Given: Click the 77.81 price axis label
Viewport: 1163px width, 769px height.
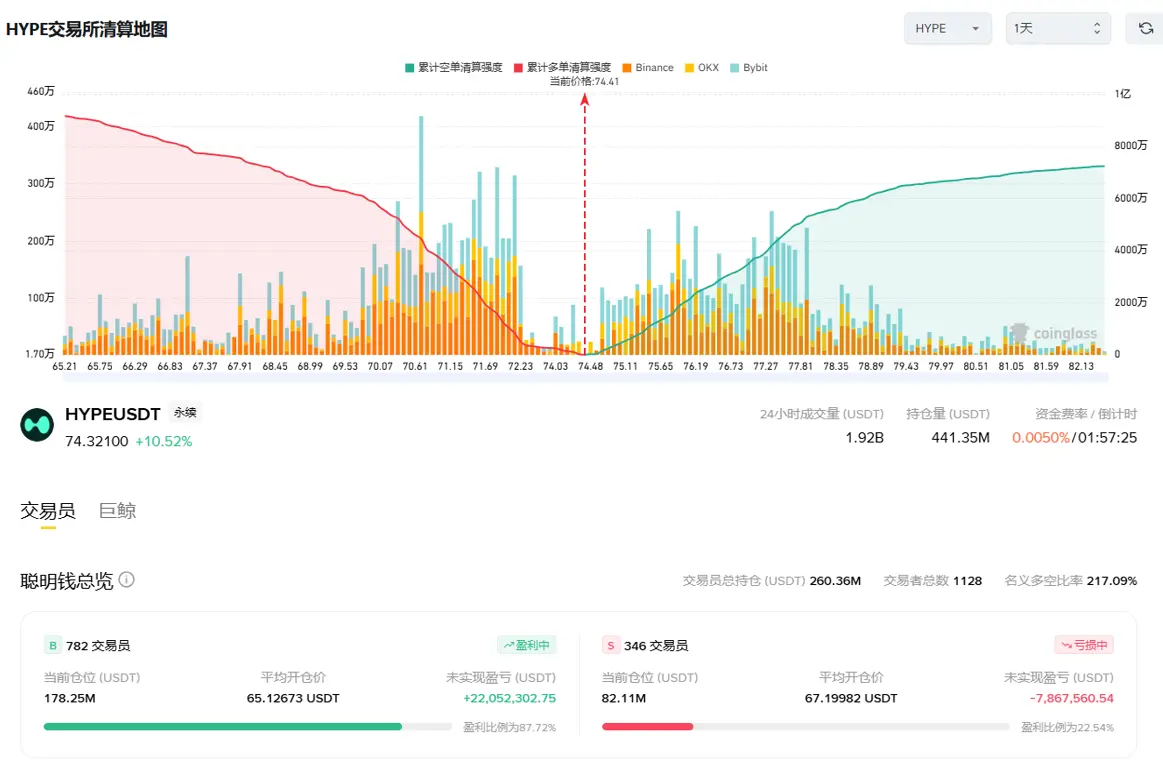Looking at the screenshot, I should pos(800,366).
